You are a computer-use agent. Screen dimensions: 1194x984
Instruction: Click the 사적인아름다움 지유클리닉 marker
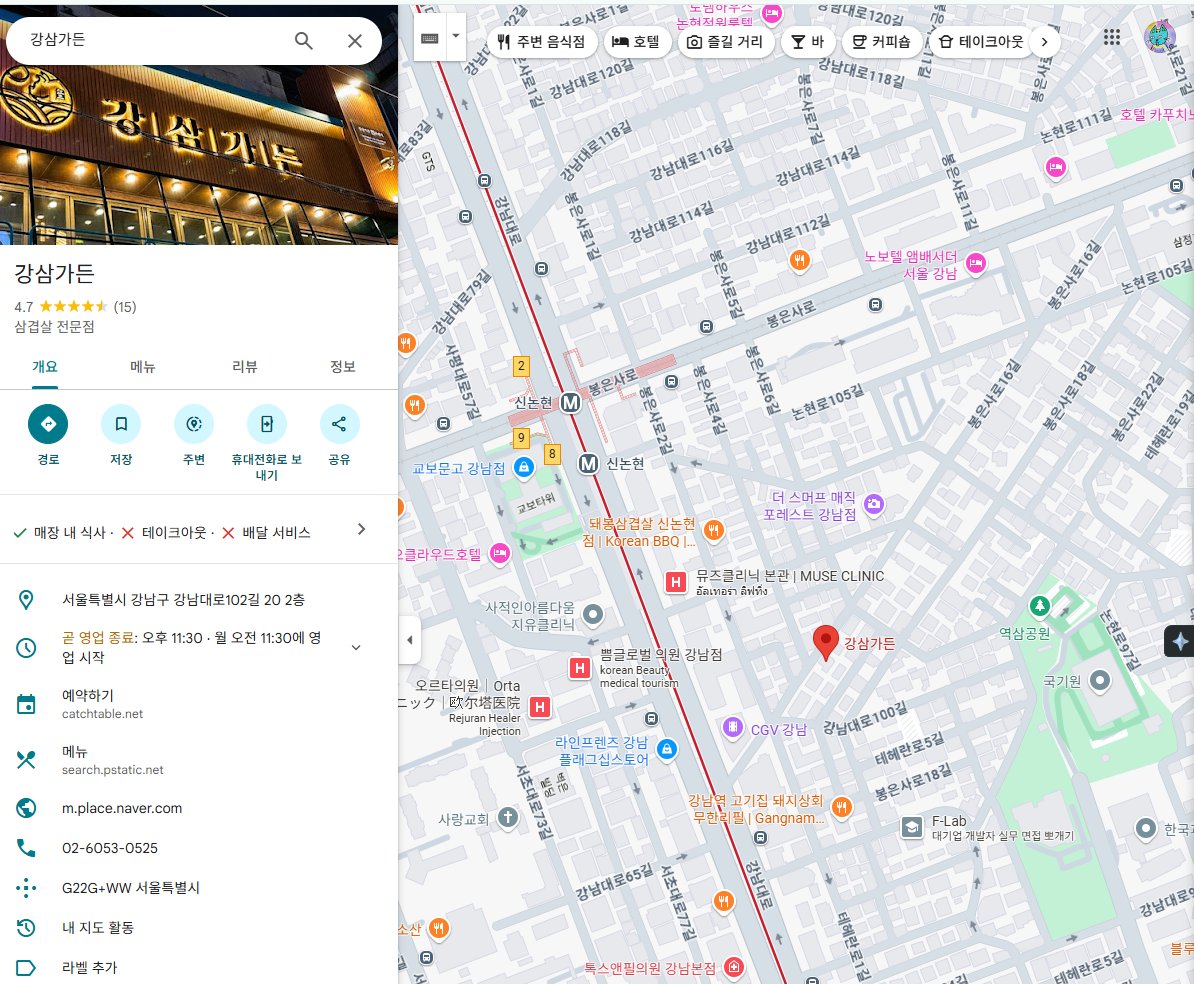click(x=592, y=614)
